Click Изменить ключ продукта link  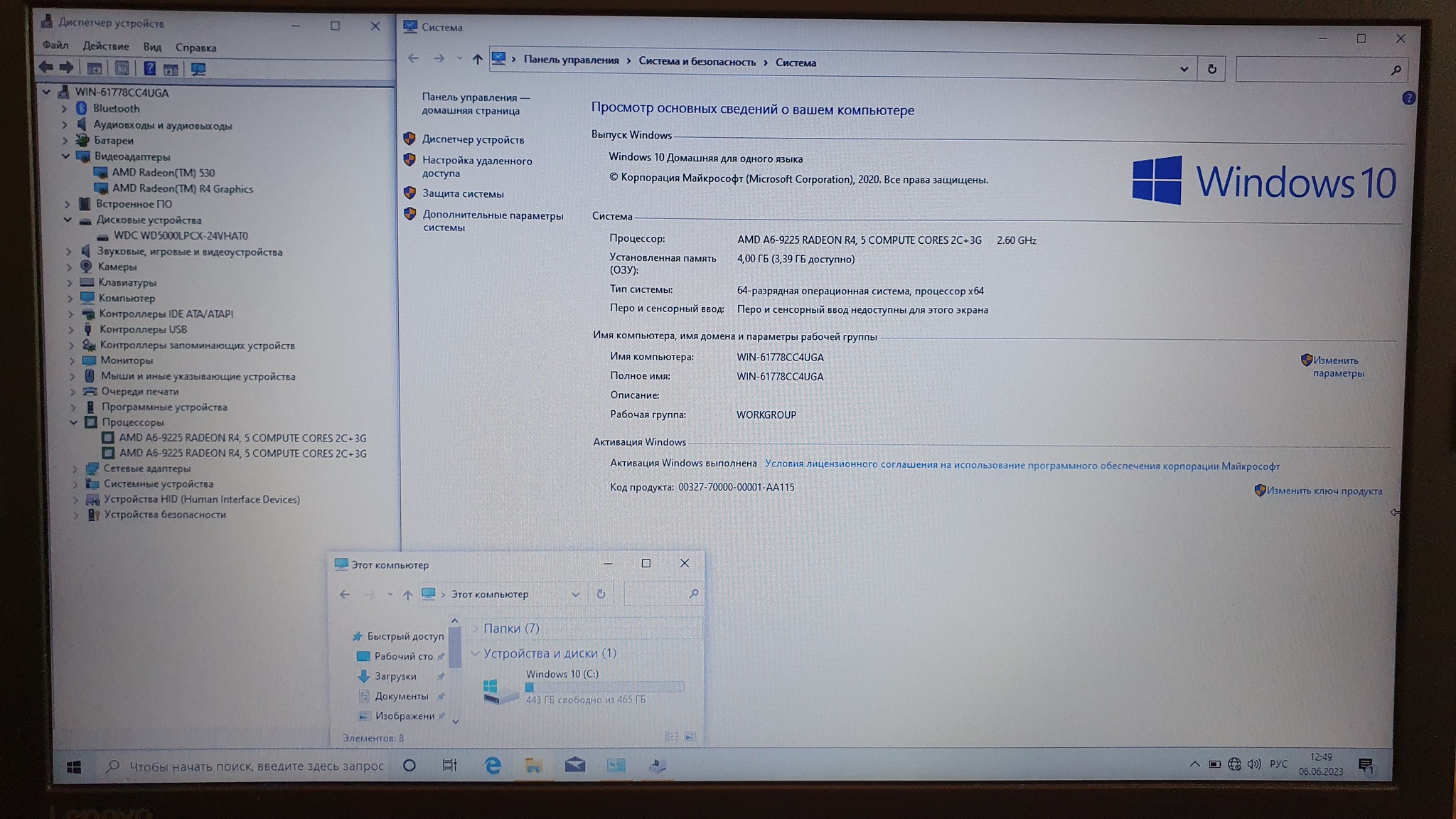(1324, 491)
